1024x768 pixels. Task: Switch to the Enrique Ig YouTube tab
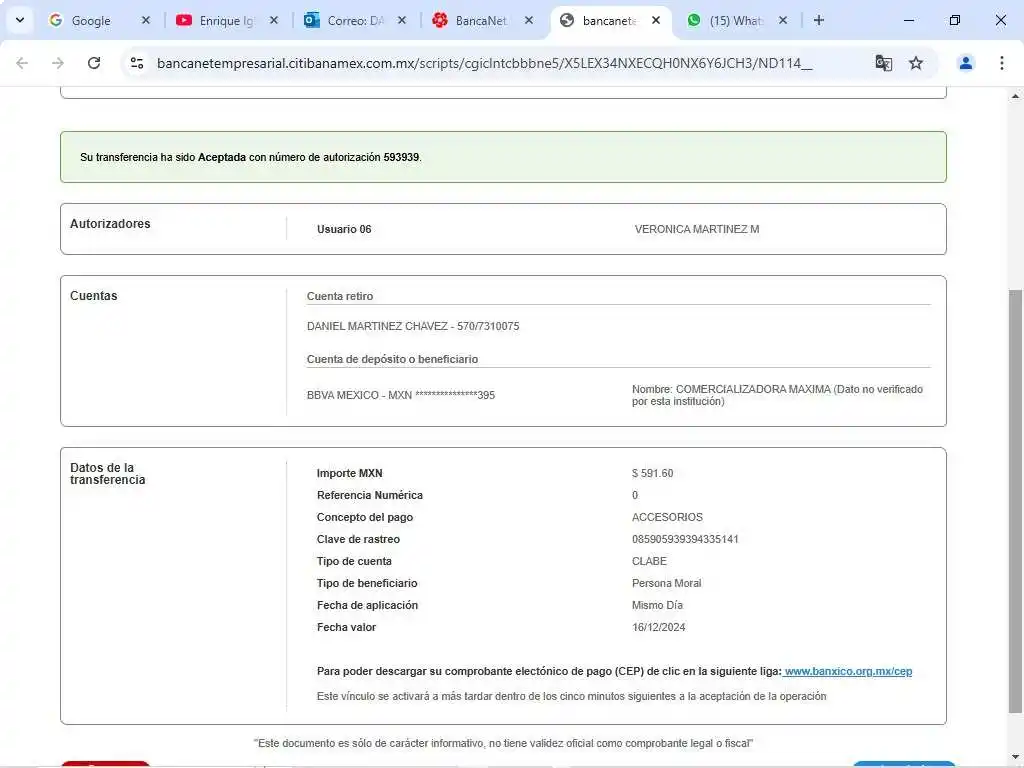pyautogui.click(x=225, y=20)
